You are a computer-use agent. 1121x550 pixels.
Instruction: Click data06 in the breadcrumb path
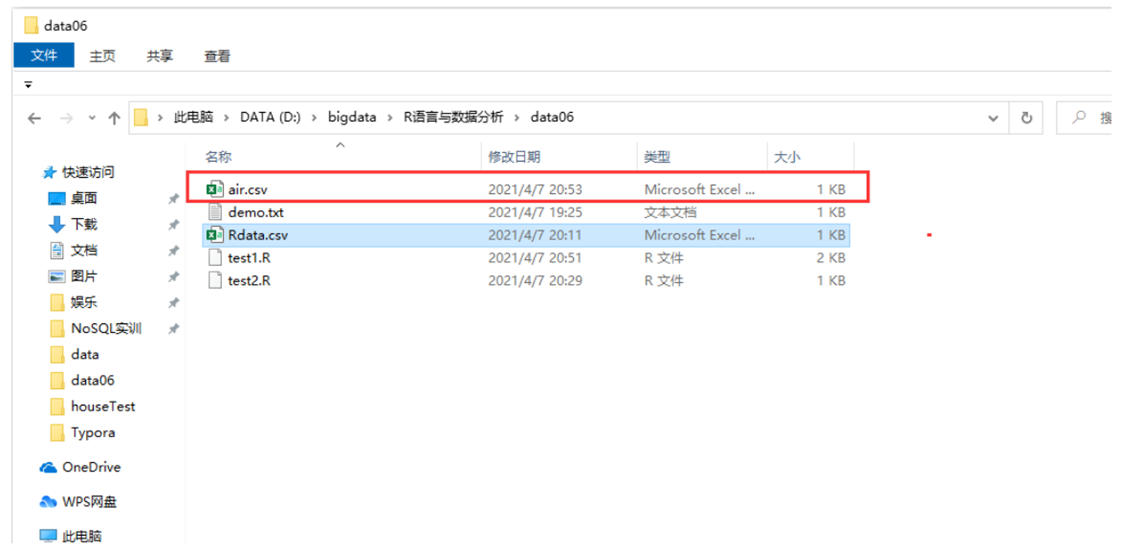pos(552,118)
